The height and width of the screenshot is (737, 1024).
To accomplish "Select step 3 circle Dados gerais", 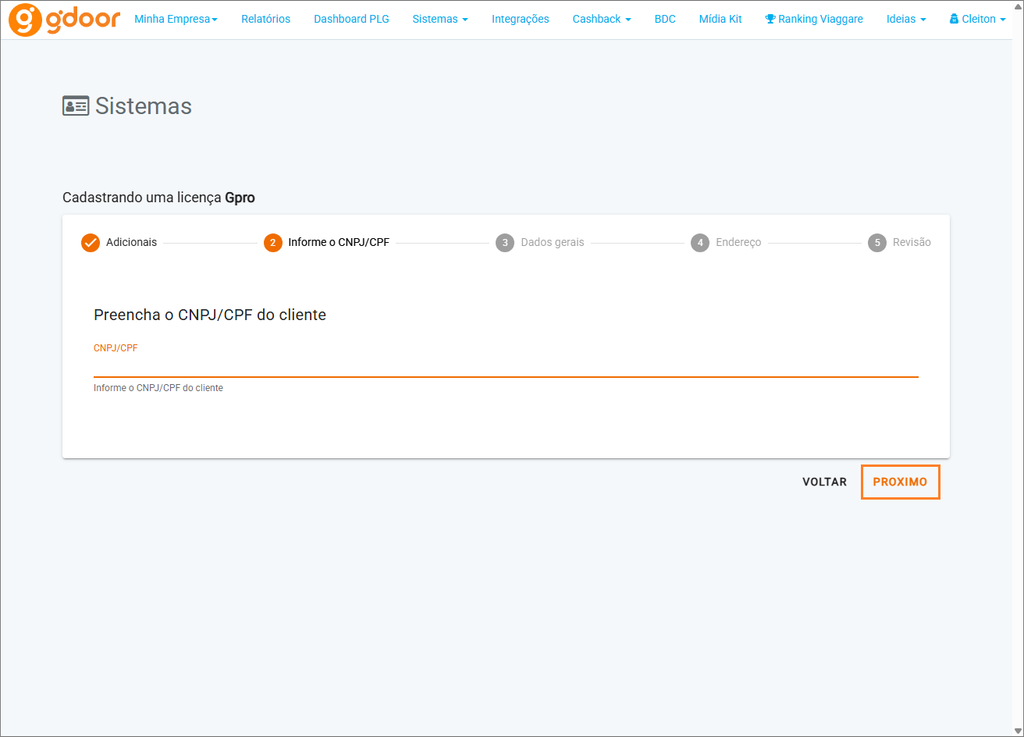I will (x=505, y=242).
